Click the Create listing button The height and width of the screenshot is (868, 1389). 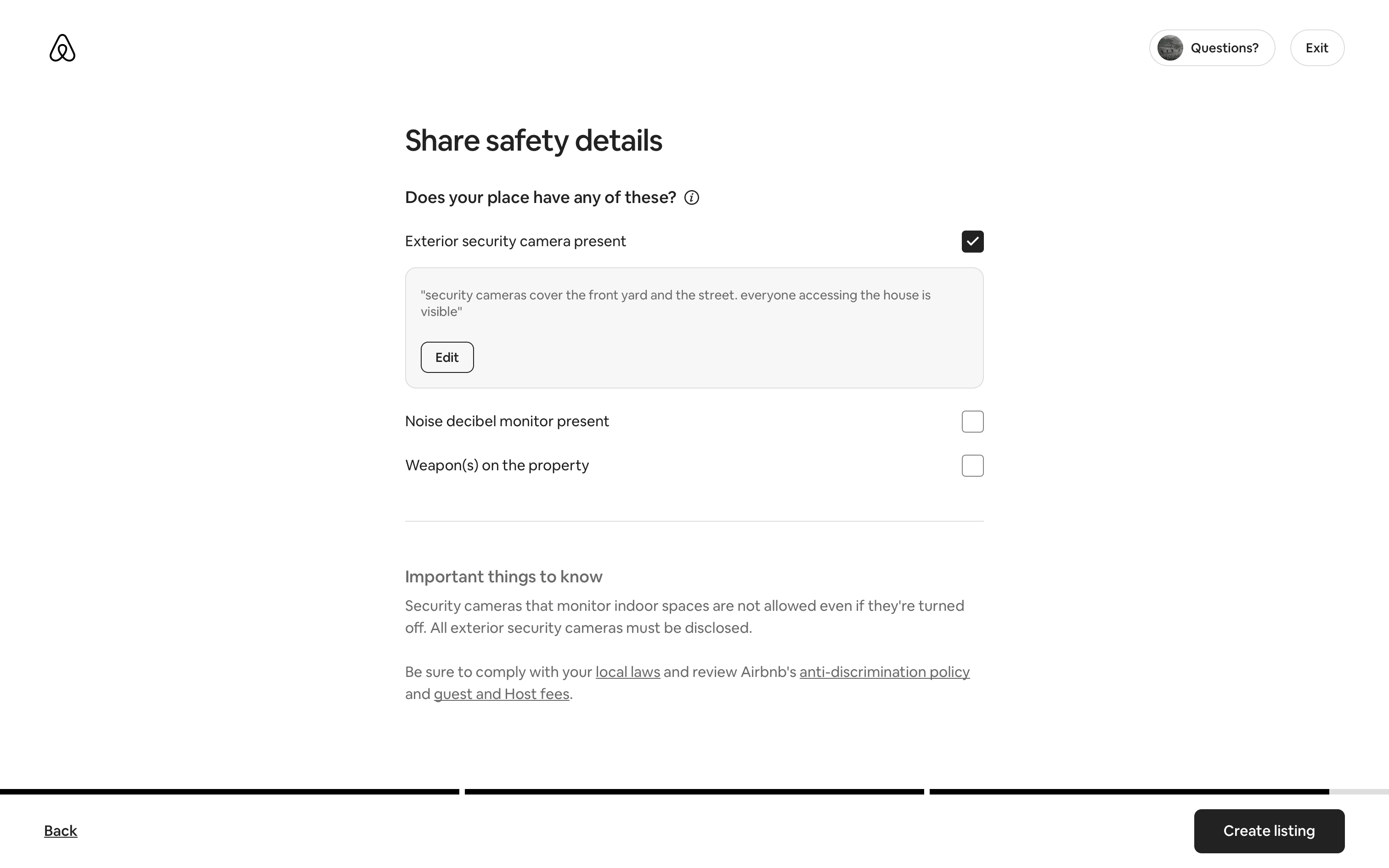coord(1269,831)
